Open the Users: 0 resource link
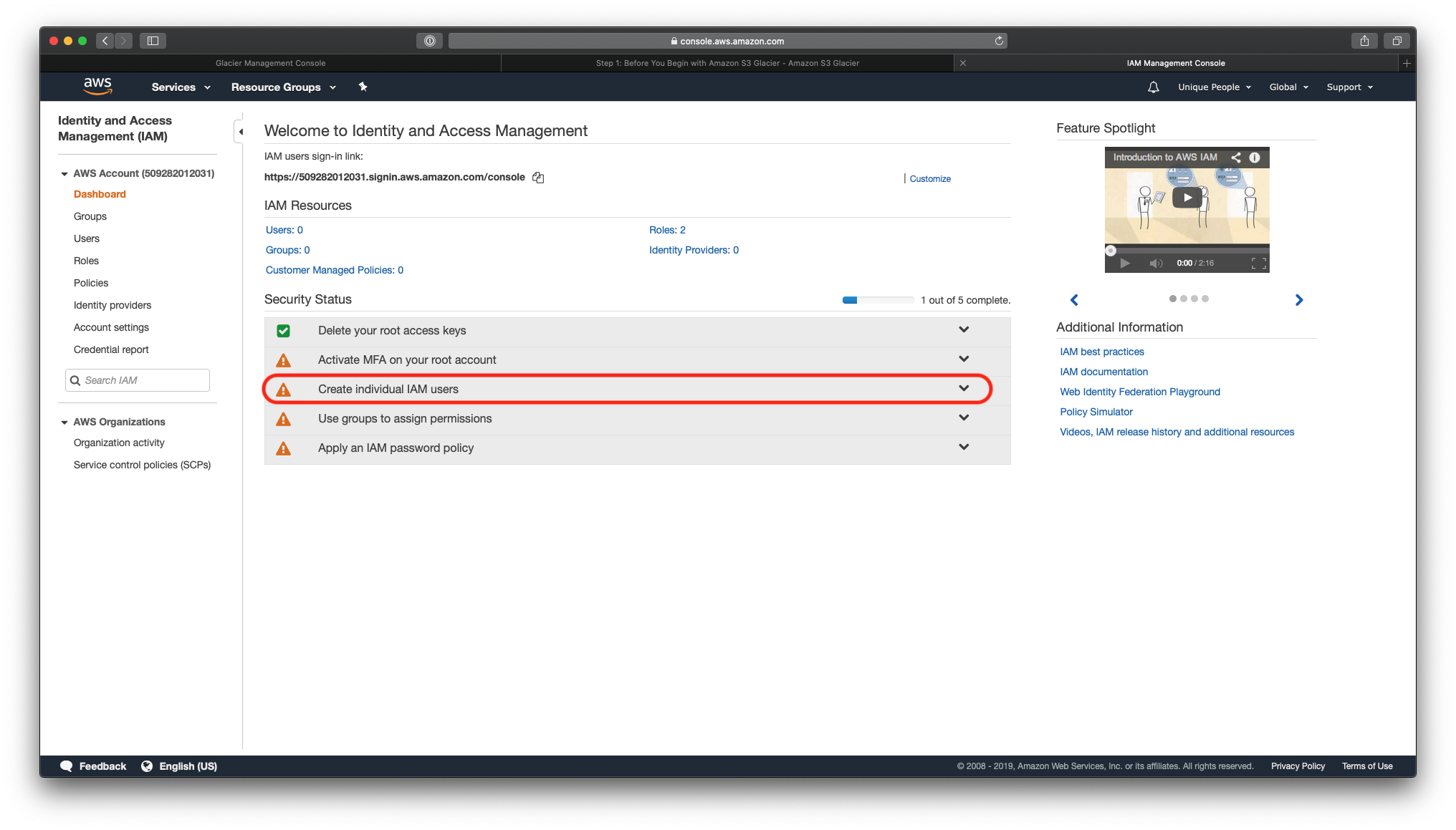 pos(284,230)
